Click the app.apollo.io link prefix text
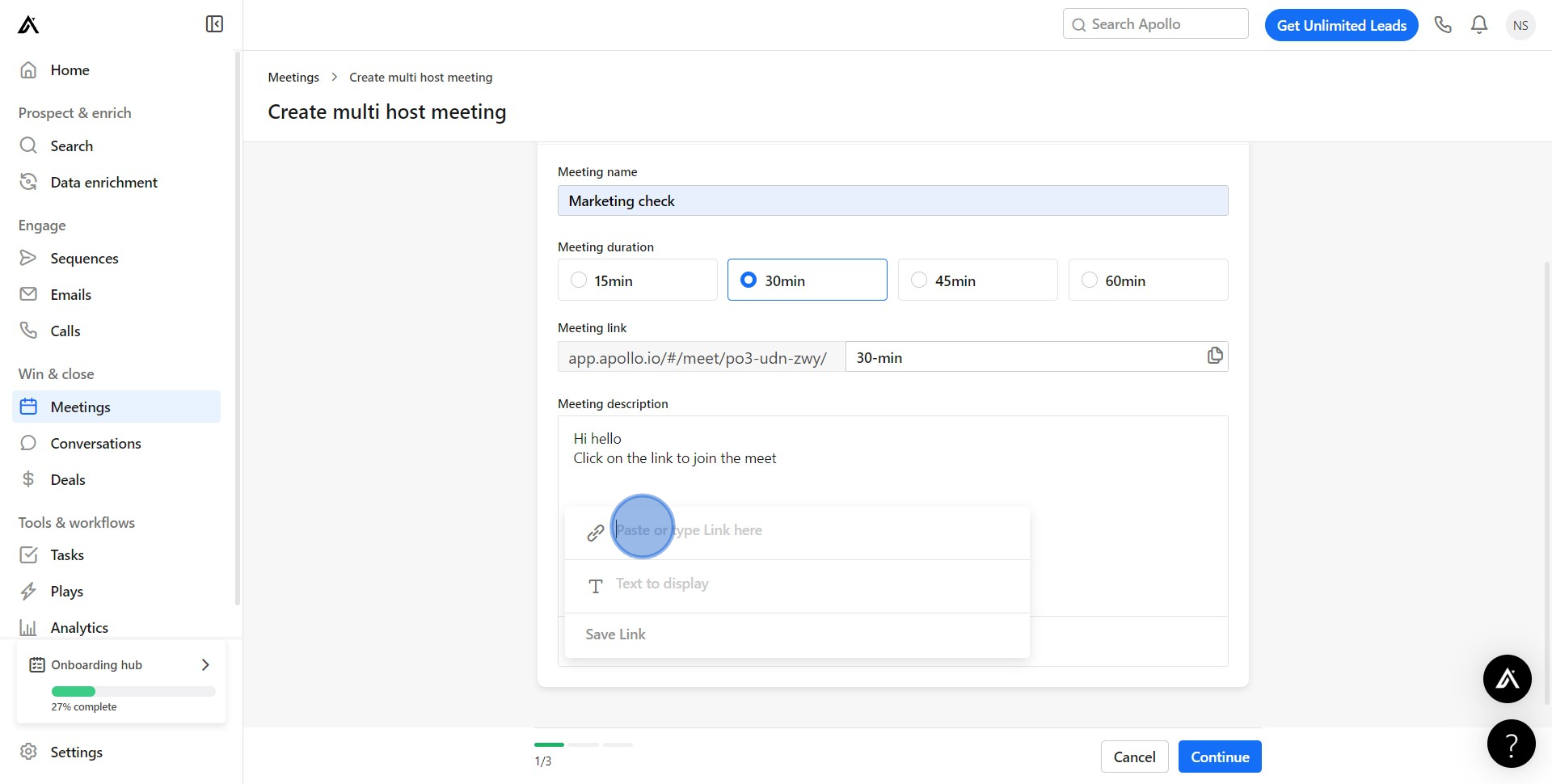The image size is (1552, 784). 698,358
